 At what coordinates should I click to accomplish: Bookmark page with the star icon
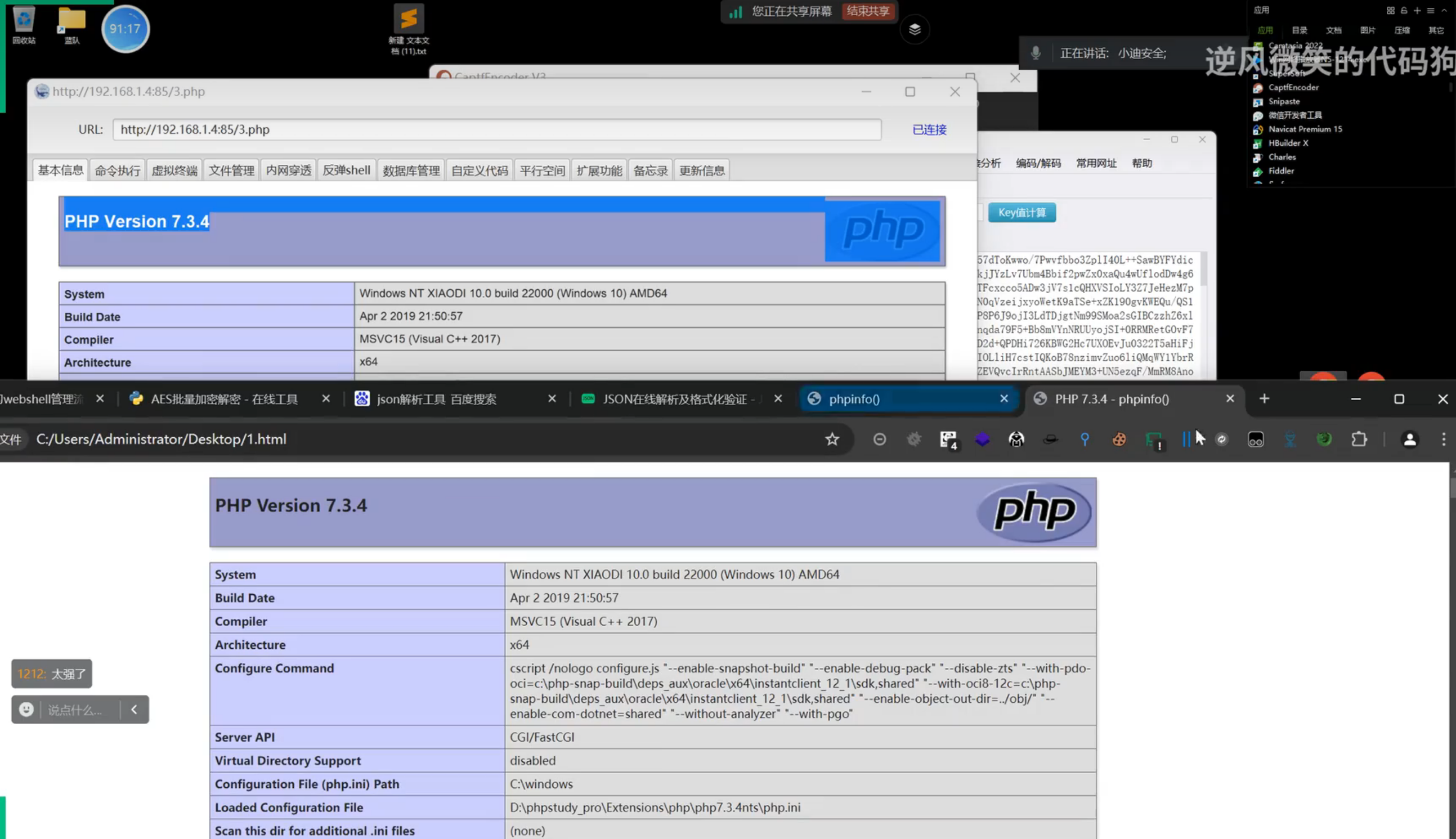831,439
